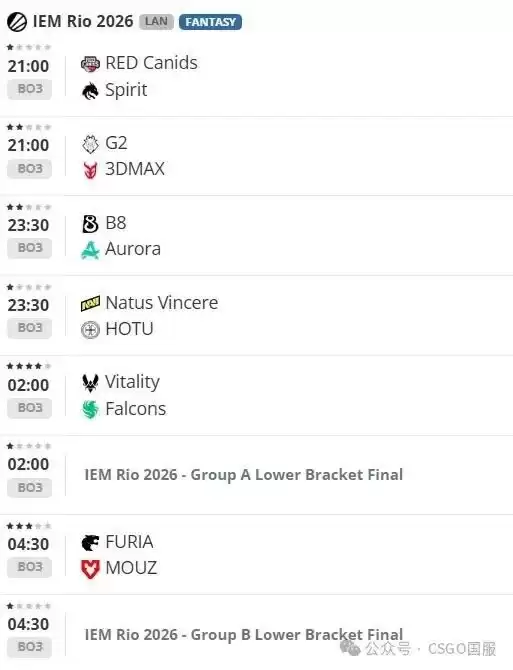The height and width of the screenshot is (670, 513).
Task: Click the Aurora teal logo
Action: [x=90, y=250]
